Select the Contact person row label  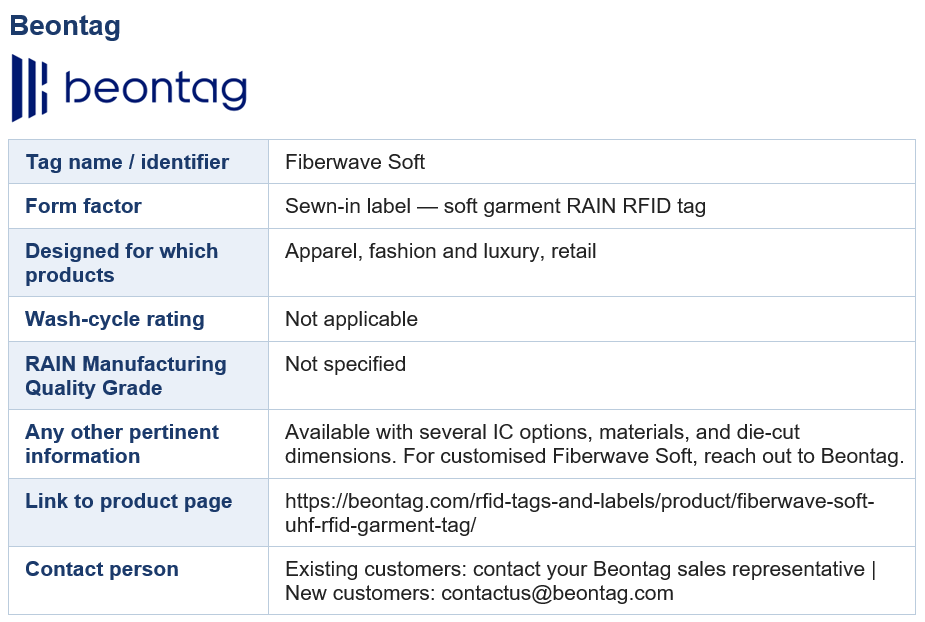tap(101, 569)
